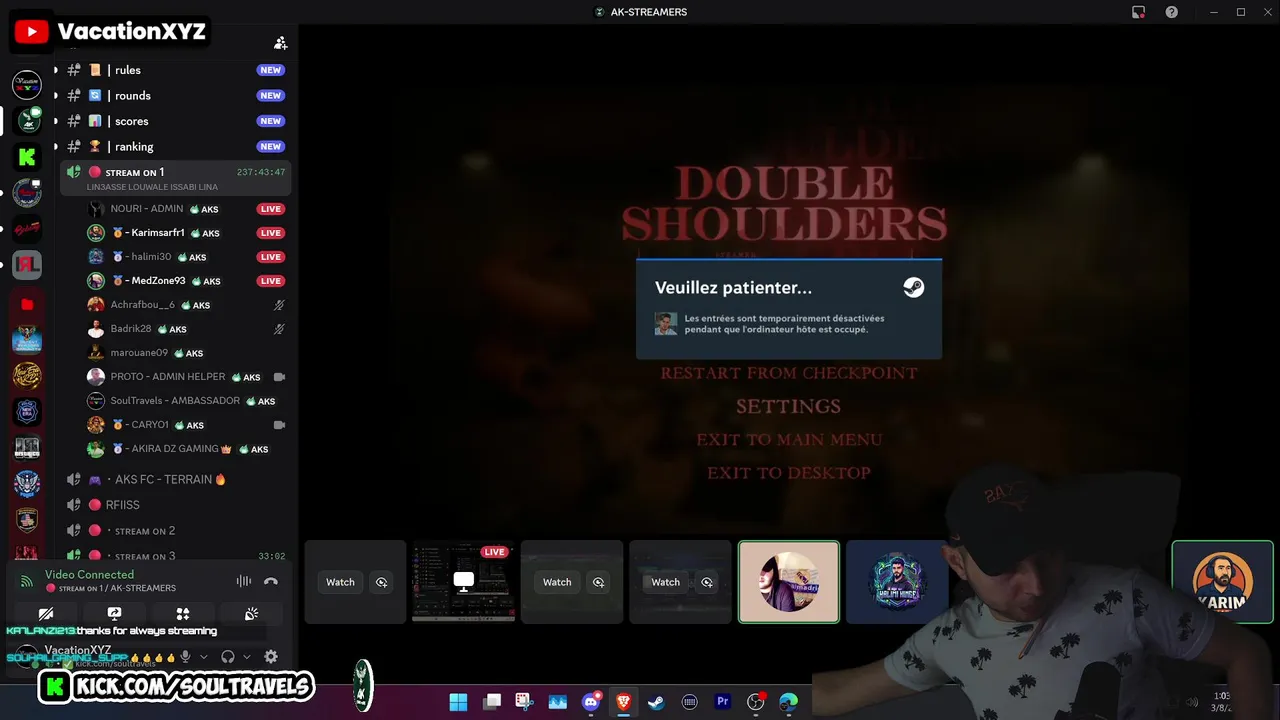Screen dimensions: 1280x720
Task: Add the first stream to multi-view
Action: click(381, 582)
